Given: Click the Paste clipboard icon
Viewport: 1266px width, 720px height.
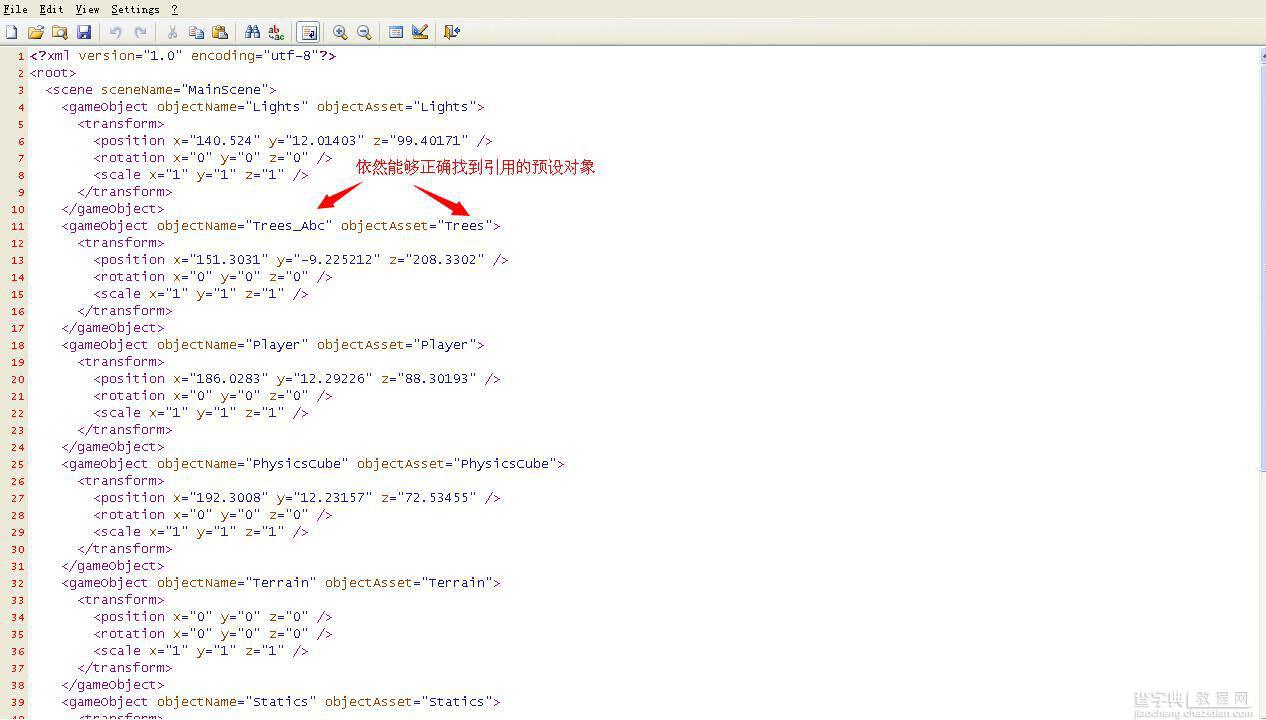Looking at the screenshot, I should 220,32.
